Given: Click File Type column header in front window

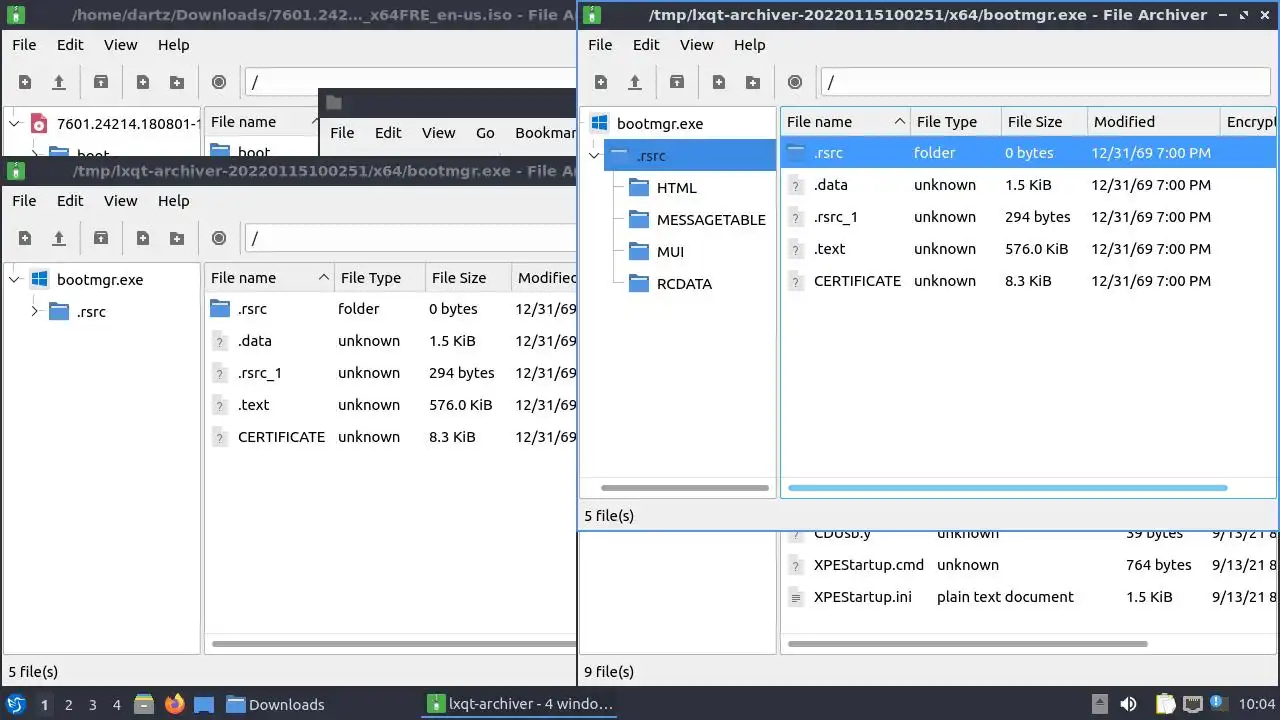Looking at the screenshot, I should point(955,122).
